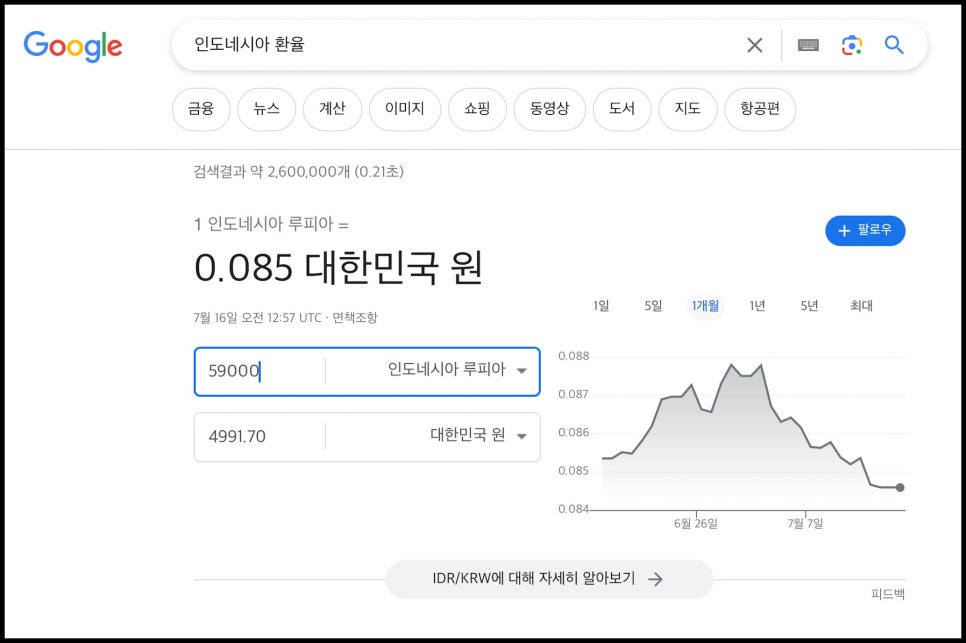This screenshot has height=643, width=966.
Task: Select the 항공편 filter chip
Action: 760,109
